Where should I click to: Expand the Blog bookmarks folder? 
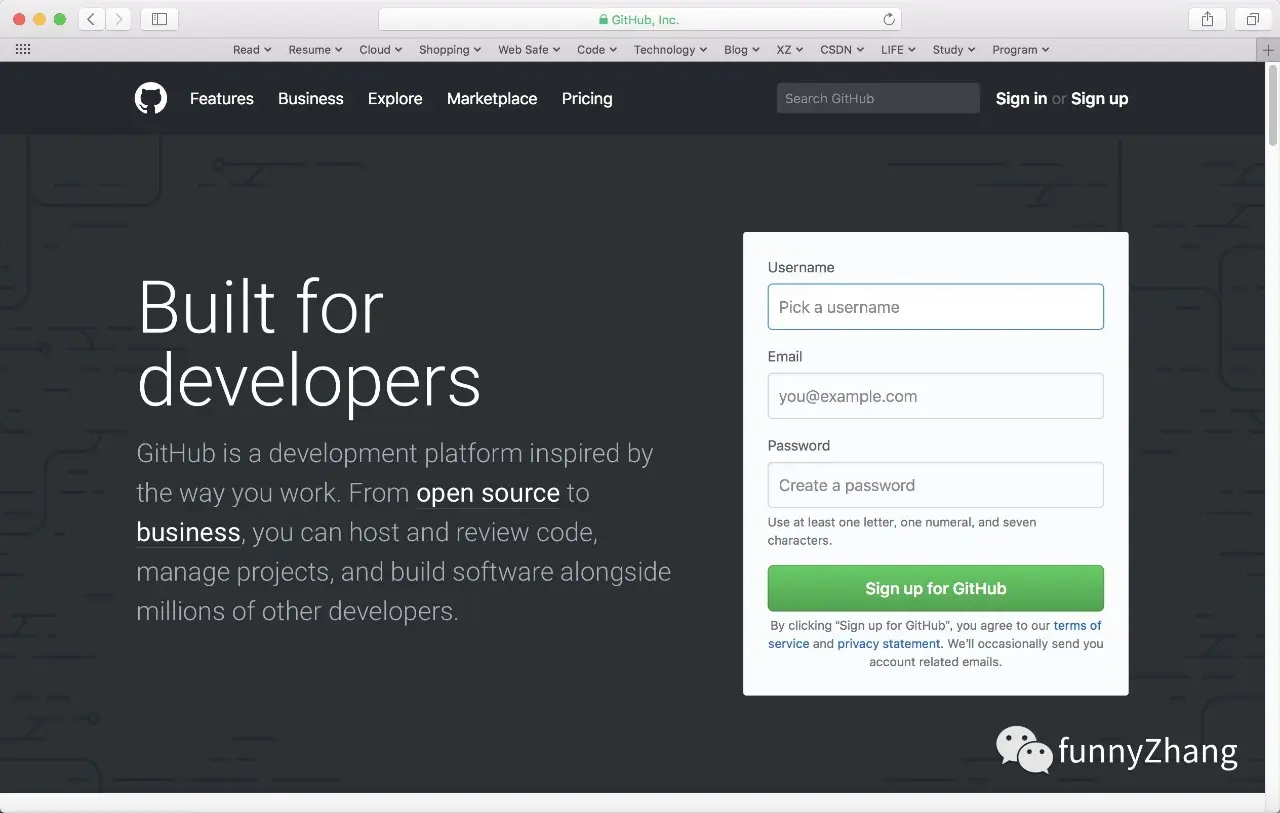[742, 49]
